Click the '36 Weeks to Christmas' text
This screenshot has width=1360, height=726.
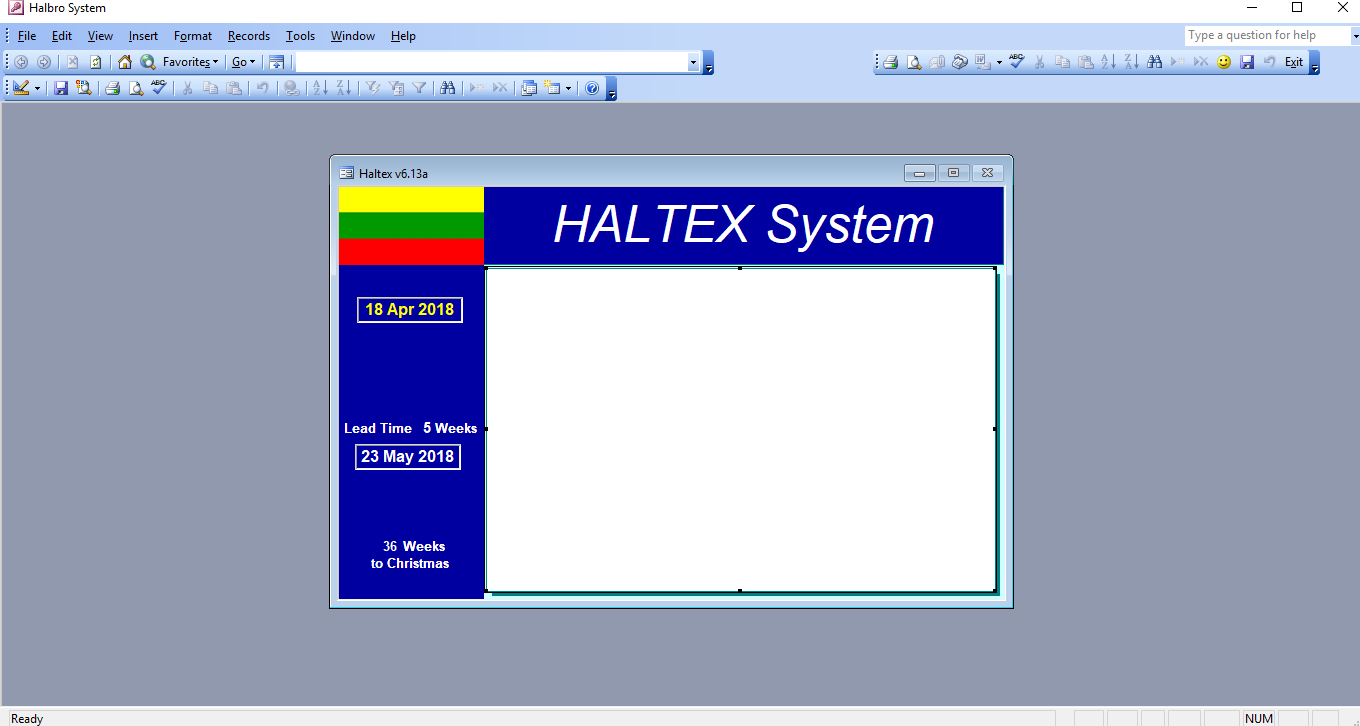pyautogui.click(x=410, y=555)
